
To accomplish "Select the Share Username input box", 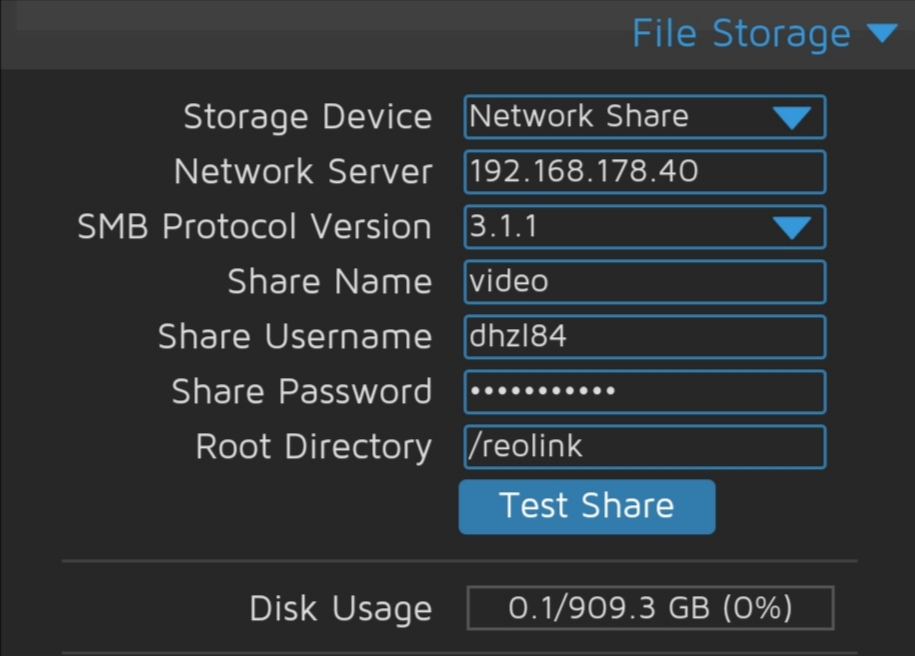I will [x=645, y=337].
